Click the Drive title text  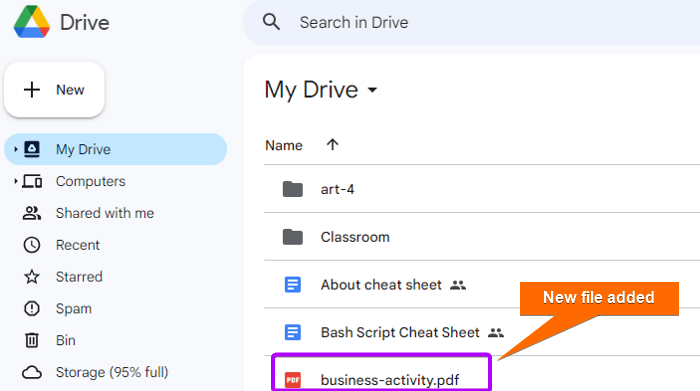[85, 22]
